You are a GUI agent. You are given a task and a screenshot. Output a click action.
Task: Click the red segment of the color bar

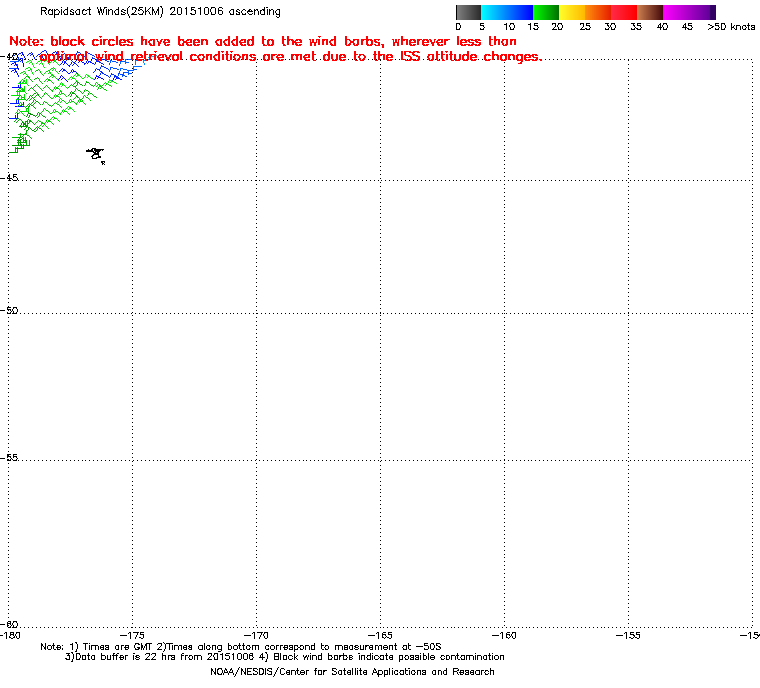pos(624,12)
